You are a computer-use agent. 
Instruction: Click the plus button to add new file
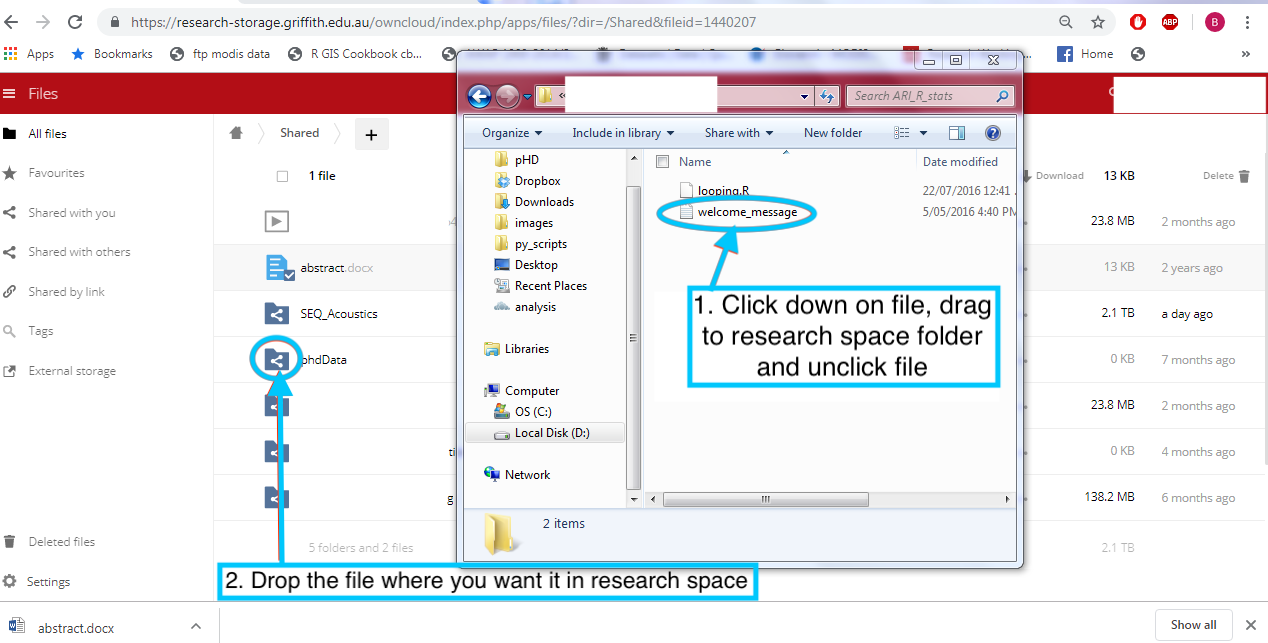pos(371,134)
